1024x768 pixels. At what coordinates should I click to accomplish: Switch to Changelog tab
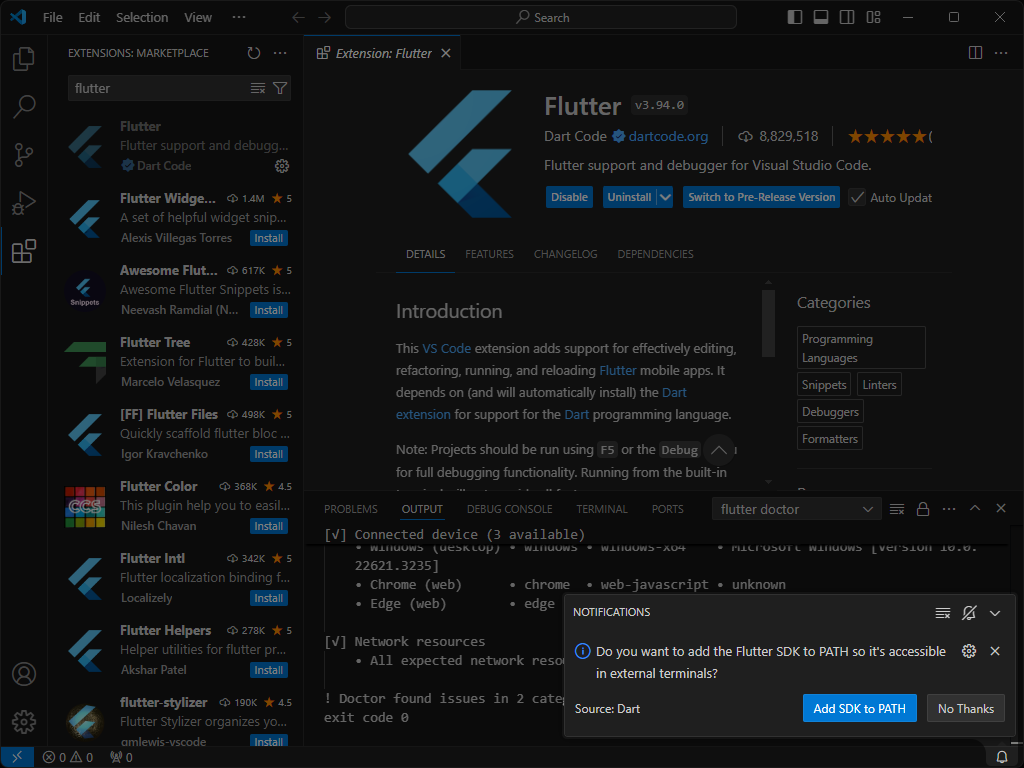[x=566, y=254]
